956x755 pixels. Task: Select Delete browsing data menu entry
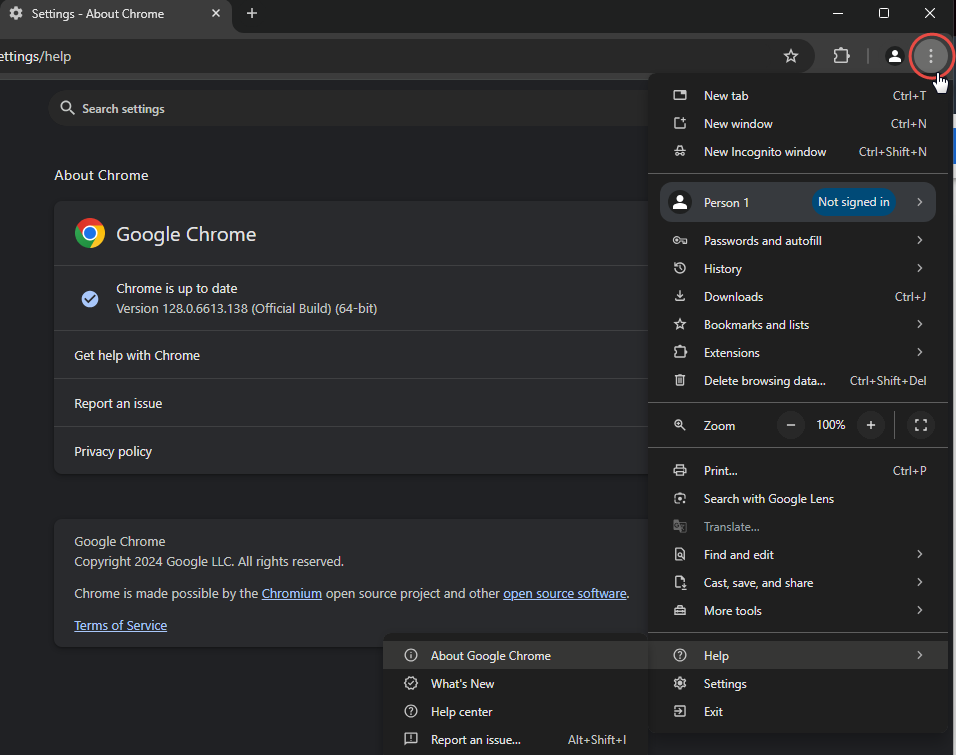(x=764, y=381)
